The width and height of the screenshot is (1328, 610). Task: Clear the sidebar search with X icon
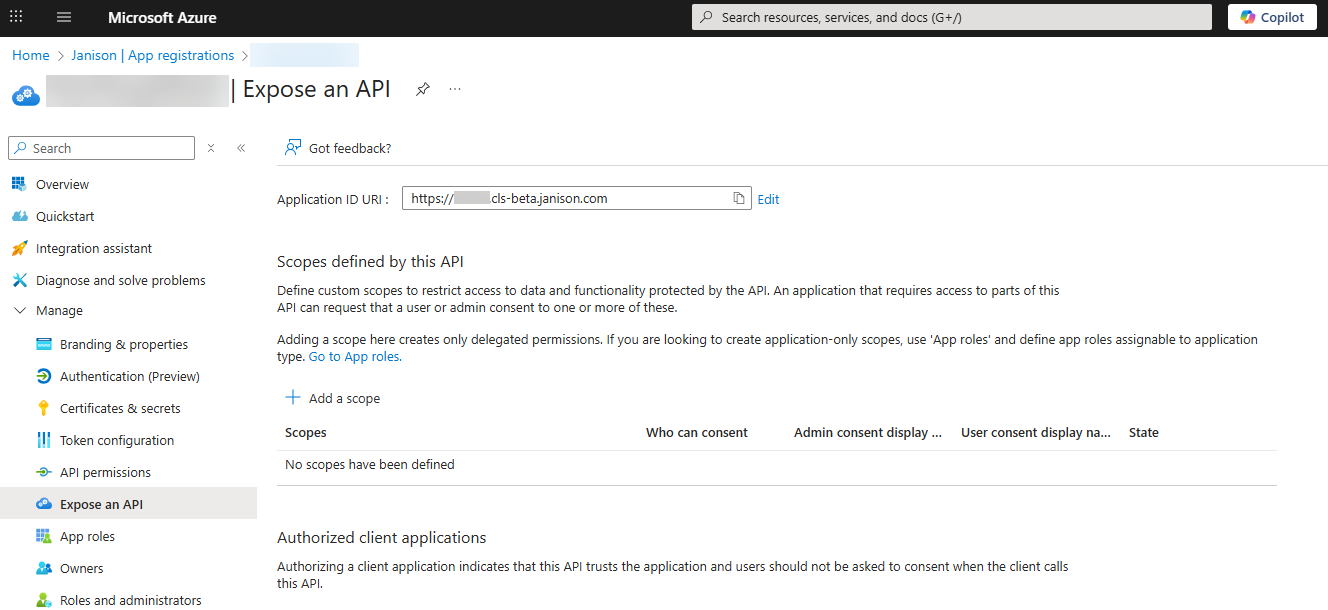[x=211, y=148]
